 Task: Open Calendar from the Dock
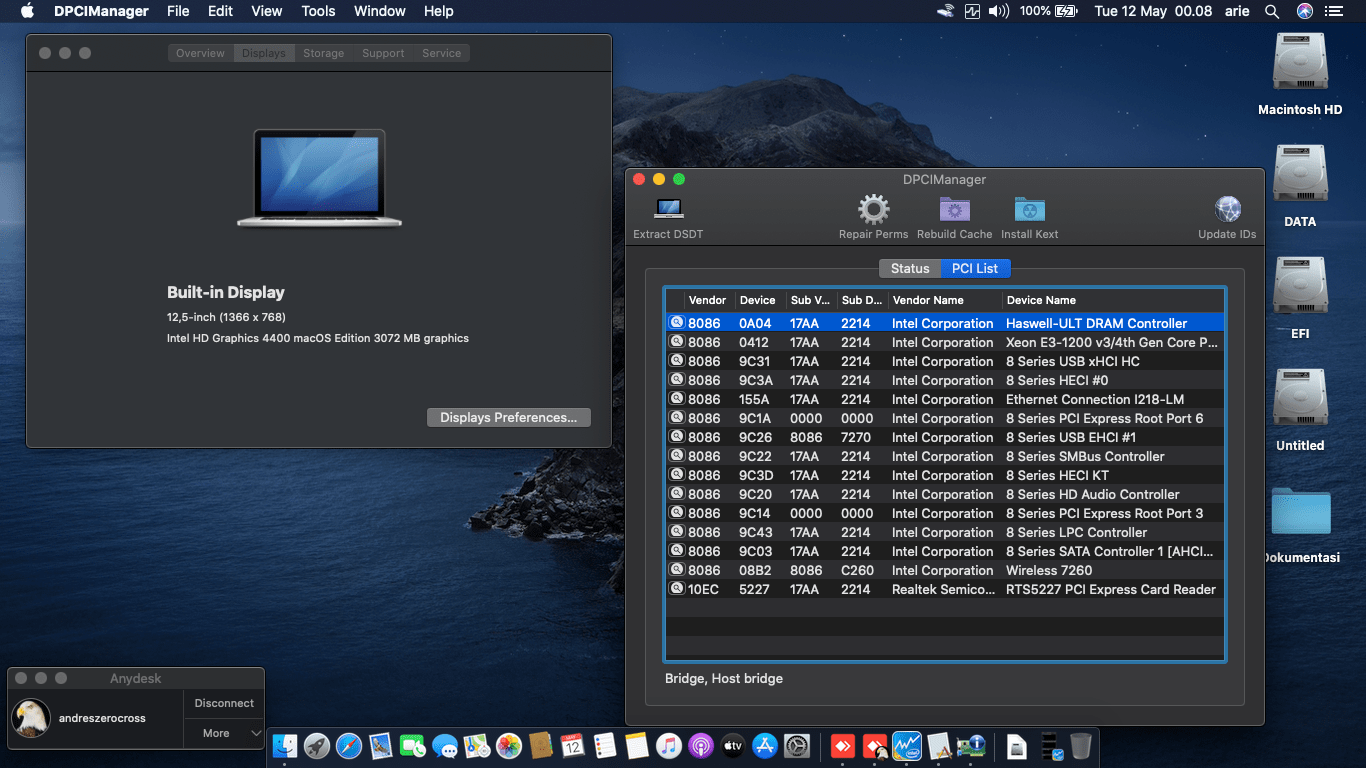[x=573, y=745]
